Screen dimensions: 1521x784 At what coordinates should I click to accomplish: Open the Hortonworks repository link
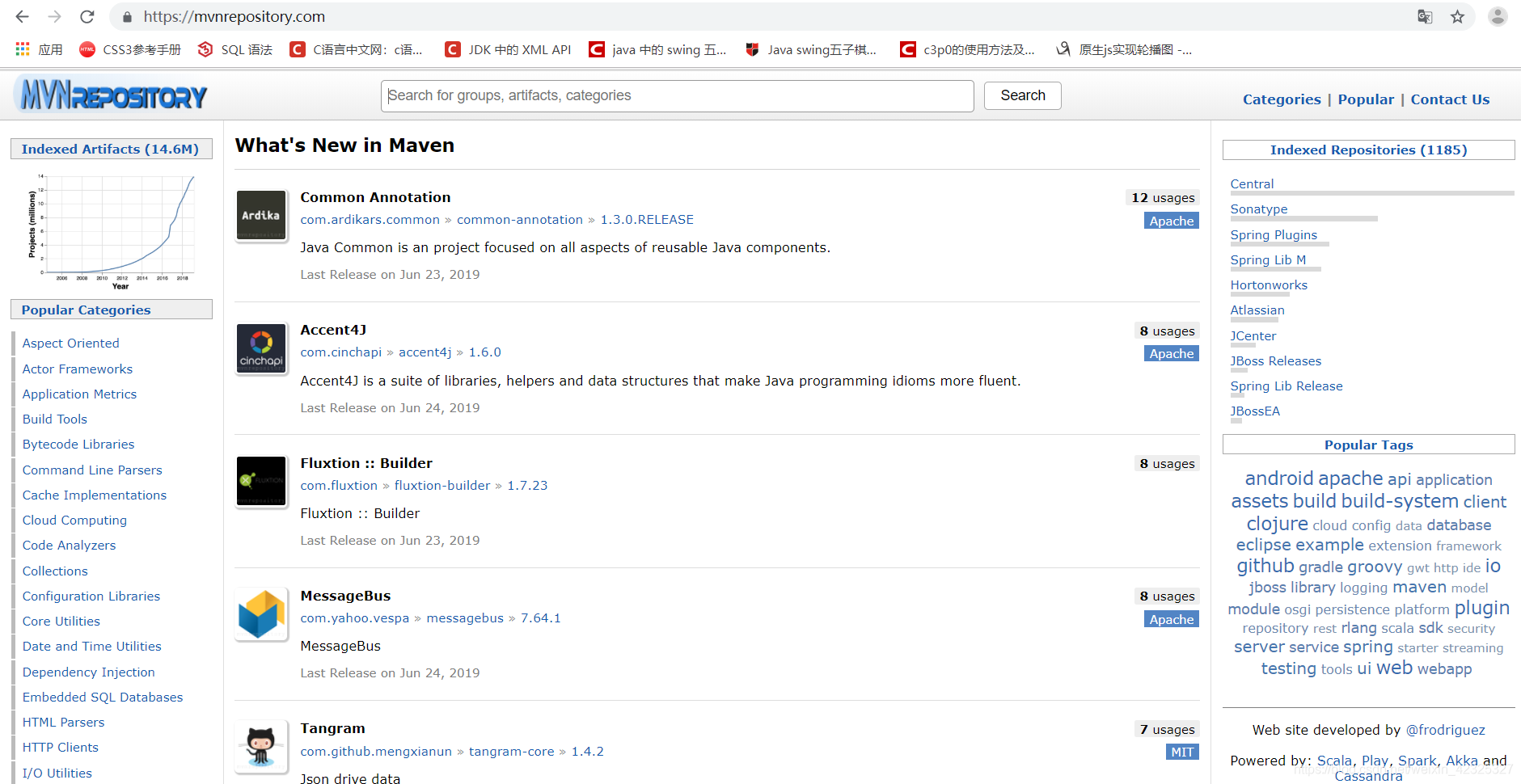(1269, 285)
